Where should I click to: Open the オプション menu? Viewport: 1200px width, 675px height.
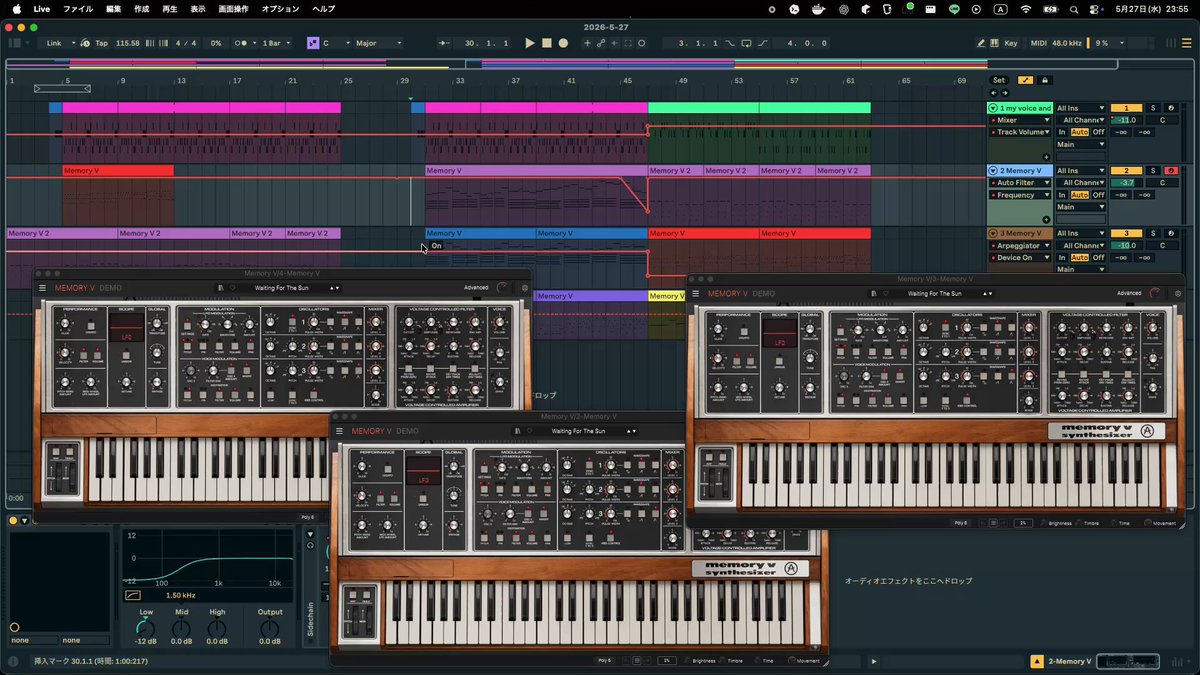pos(280,9)
